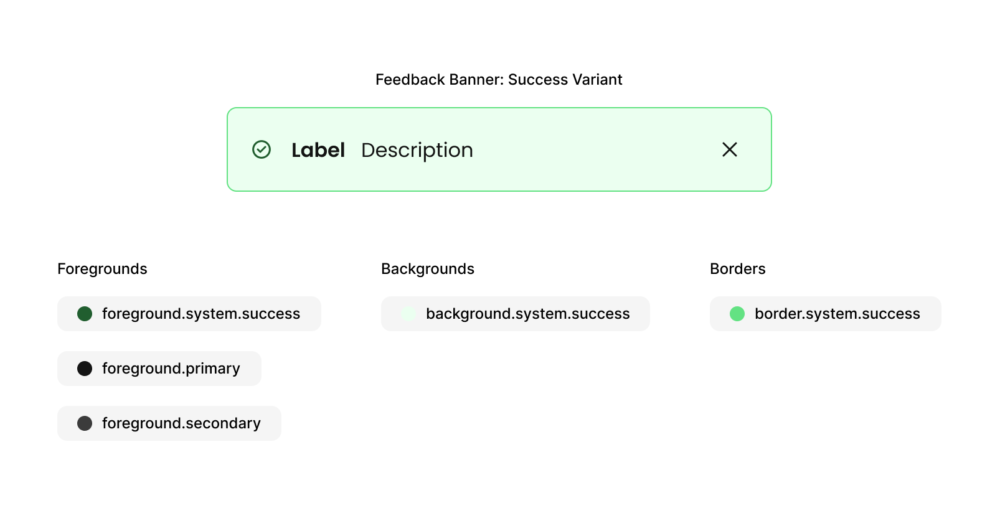The image size is (1000, 513).
Task: Select the background.system.success token chip
Action: tap(515, 314)
